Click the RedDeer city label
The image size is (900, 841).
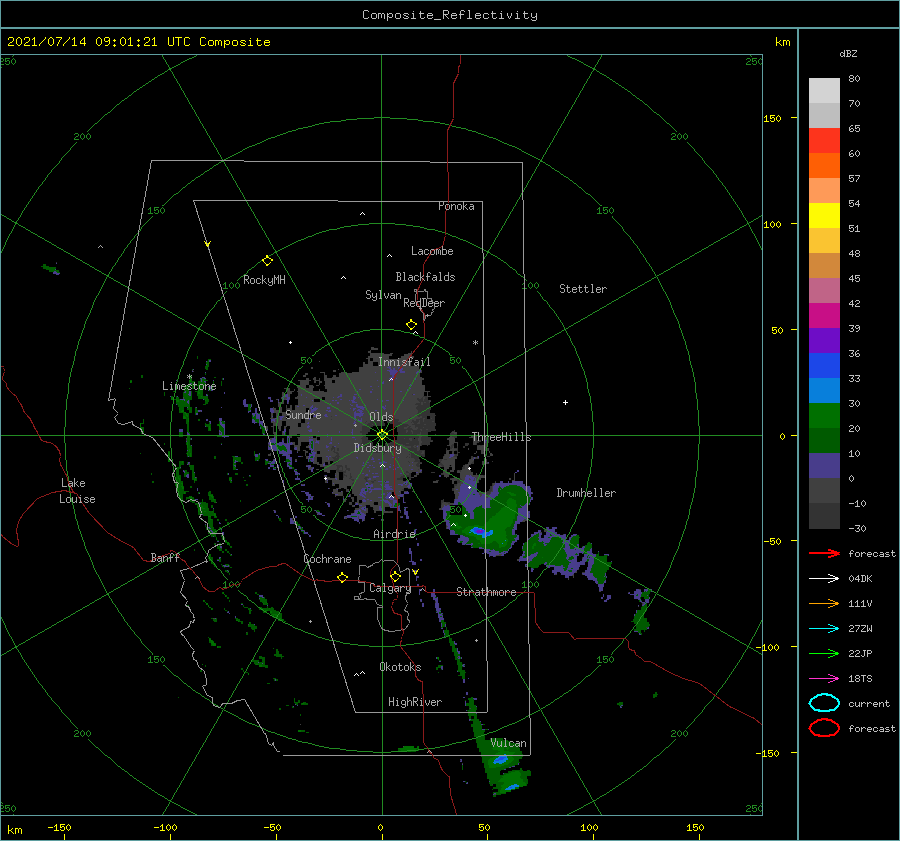(424, 303)
